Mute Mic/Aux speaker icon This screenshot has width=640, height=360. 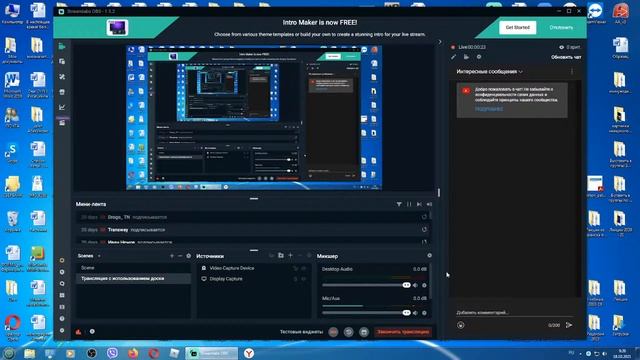[x=416, y=313]
